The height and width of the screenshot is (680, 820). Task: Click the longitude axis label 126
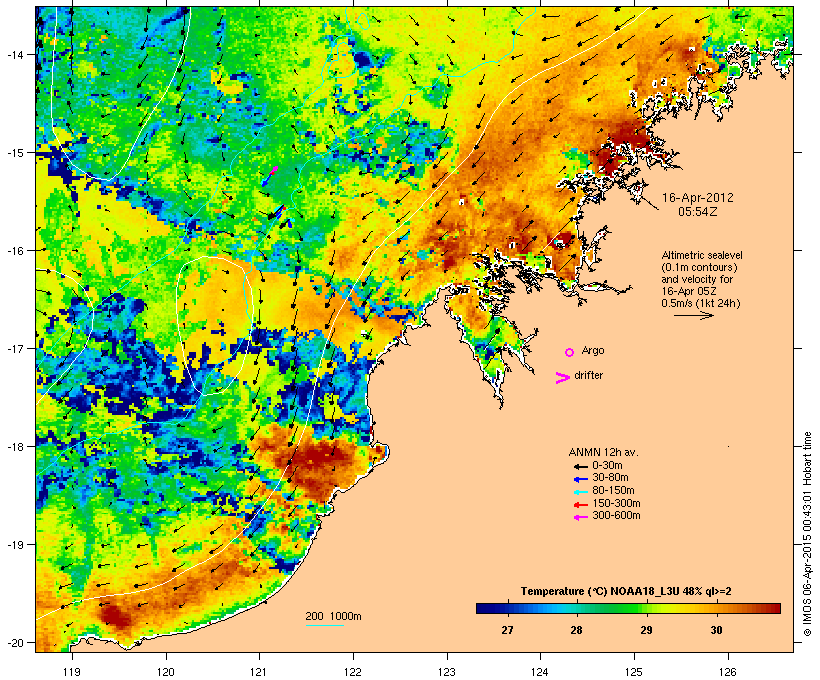coord(728,672)
